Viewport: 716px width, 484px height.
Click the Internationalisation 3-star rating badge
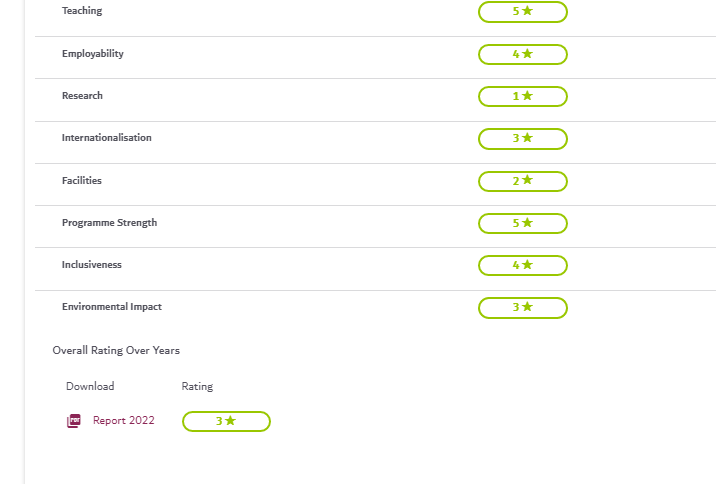522,138
